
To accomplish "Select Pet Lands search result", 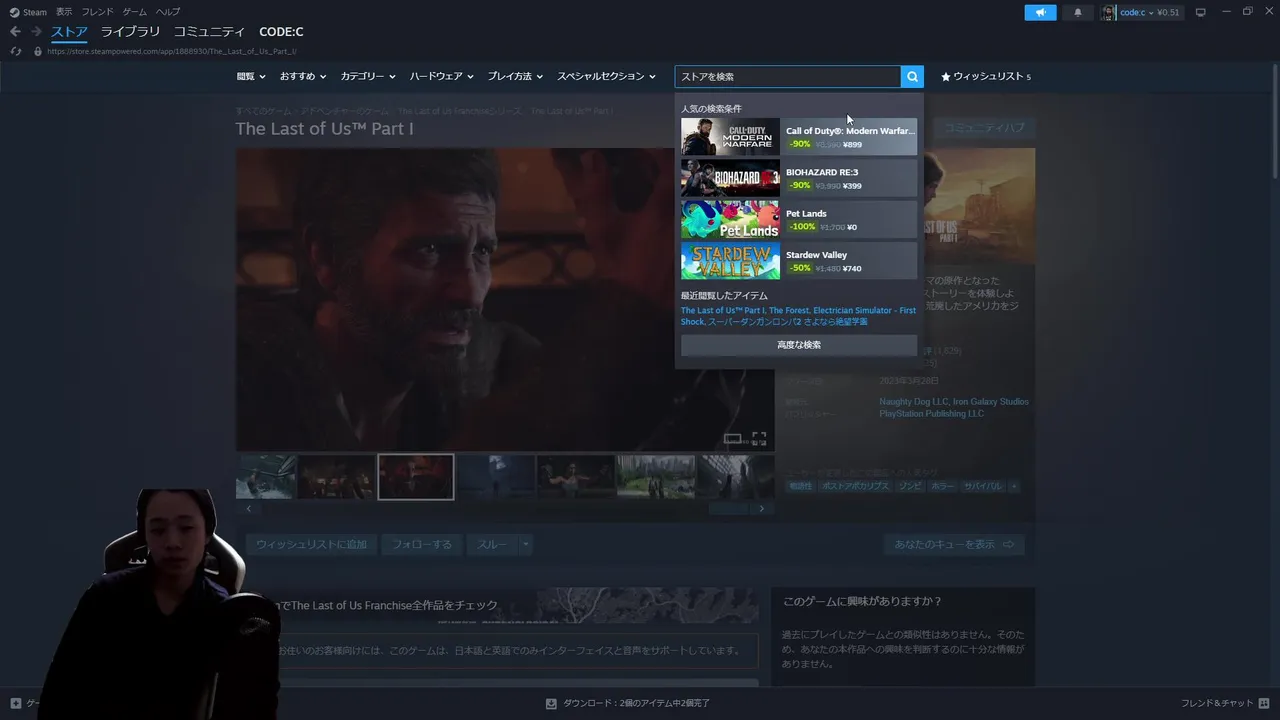I will pyautogui.click(x=799, y=219).
